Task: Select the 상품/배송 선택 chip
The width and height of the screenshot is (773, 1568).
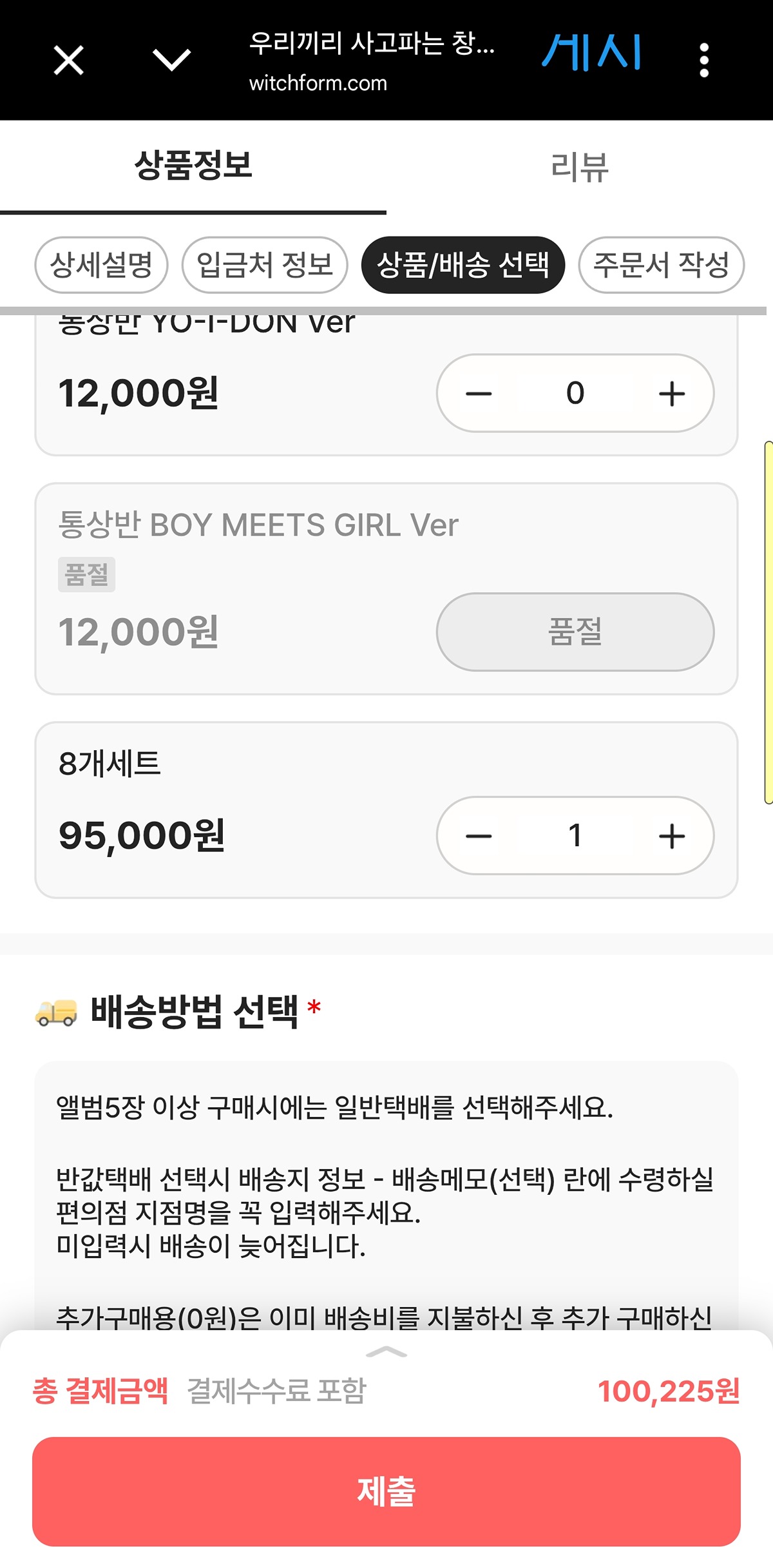Action: 463,265
